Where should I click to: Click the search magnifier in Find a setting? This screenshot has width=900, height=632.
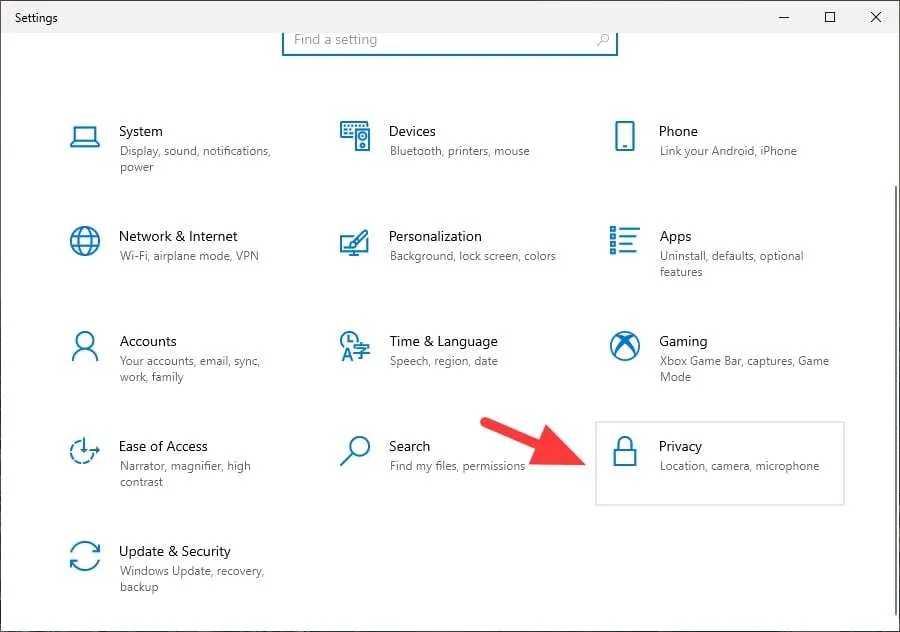point(603,40)
